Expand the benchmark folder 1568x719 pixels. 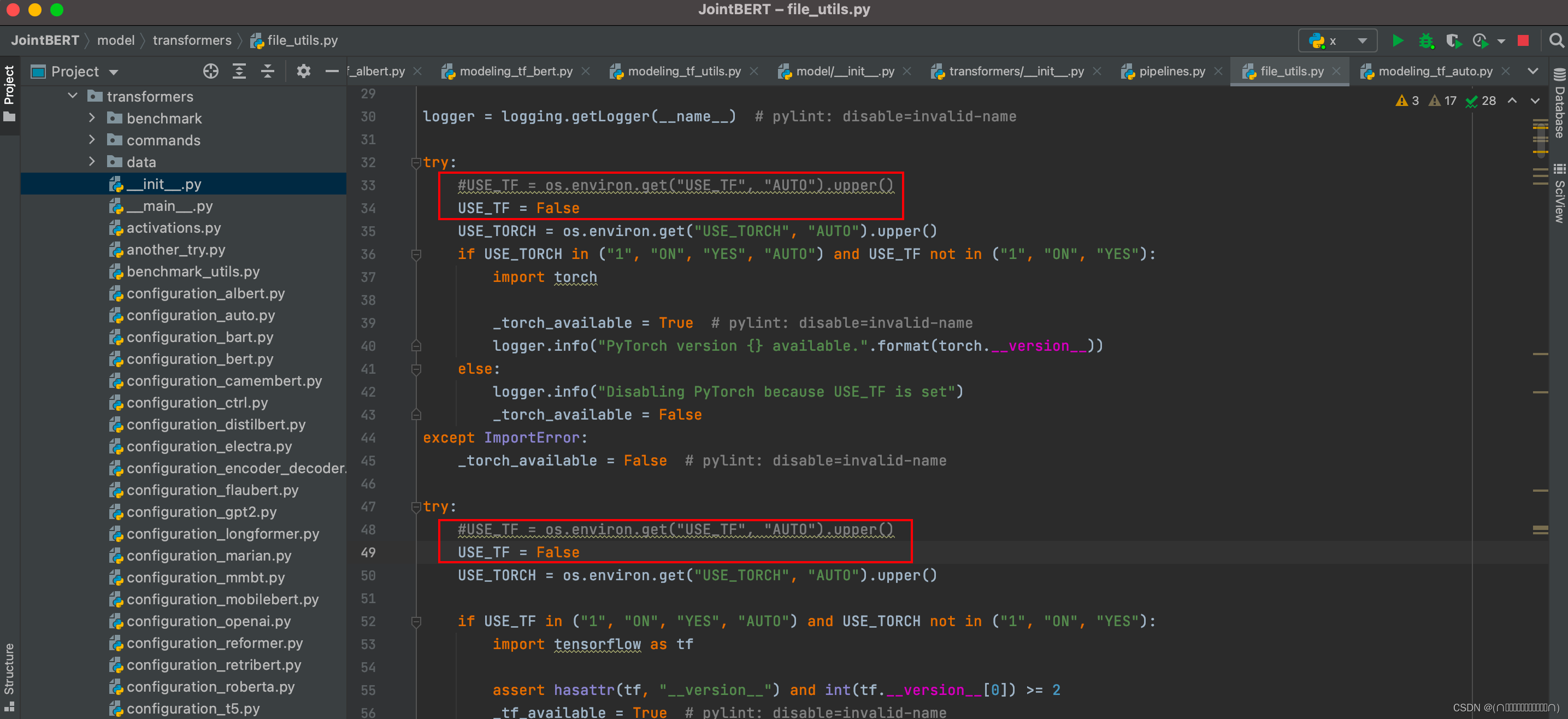(92, 117)
